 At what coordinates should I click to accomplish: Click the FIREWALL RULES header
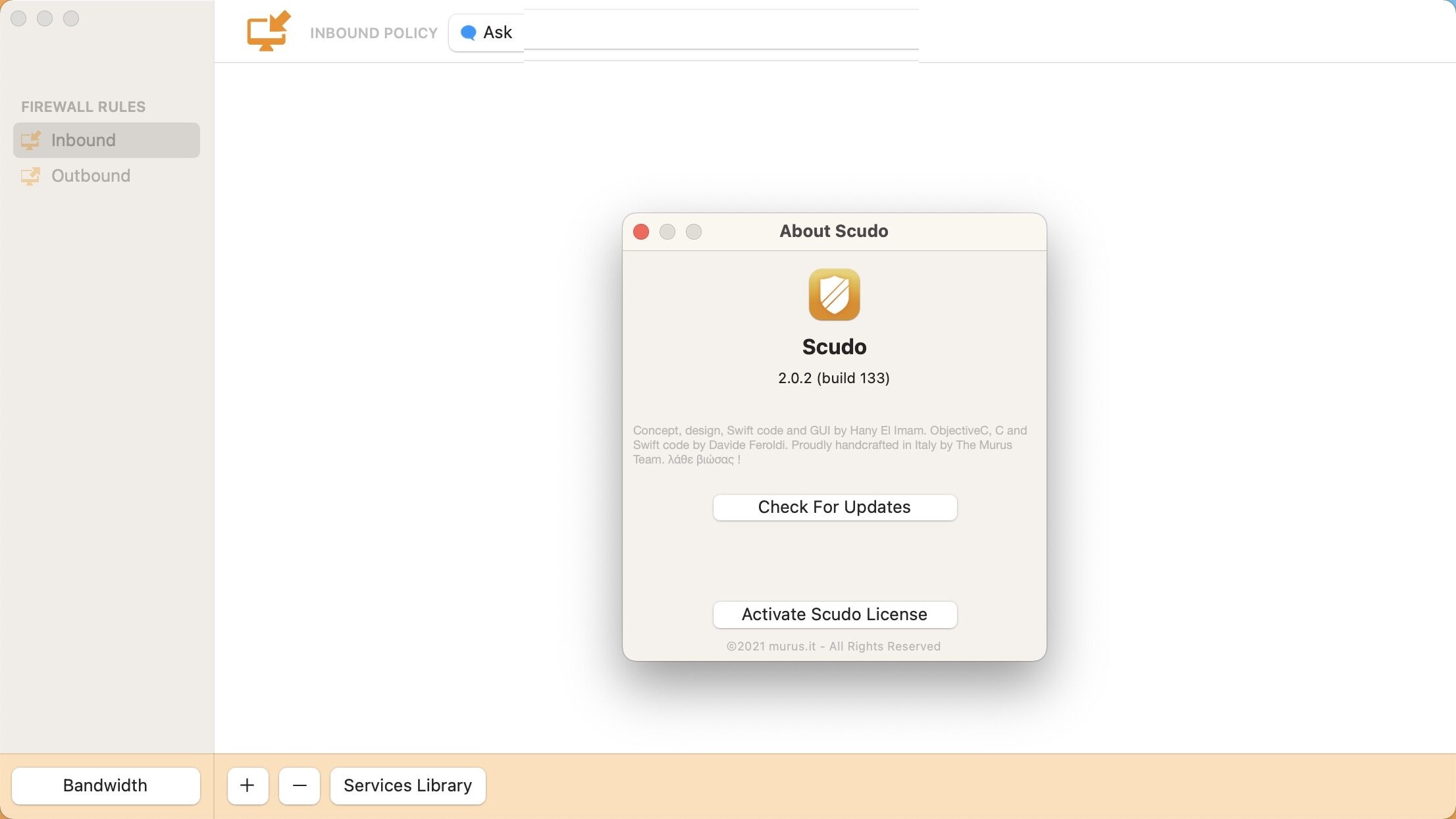[x=84, y=107]
